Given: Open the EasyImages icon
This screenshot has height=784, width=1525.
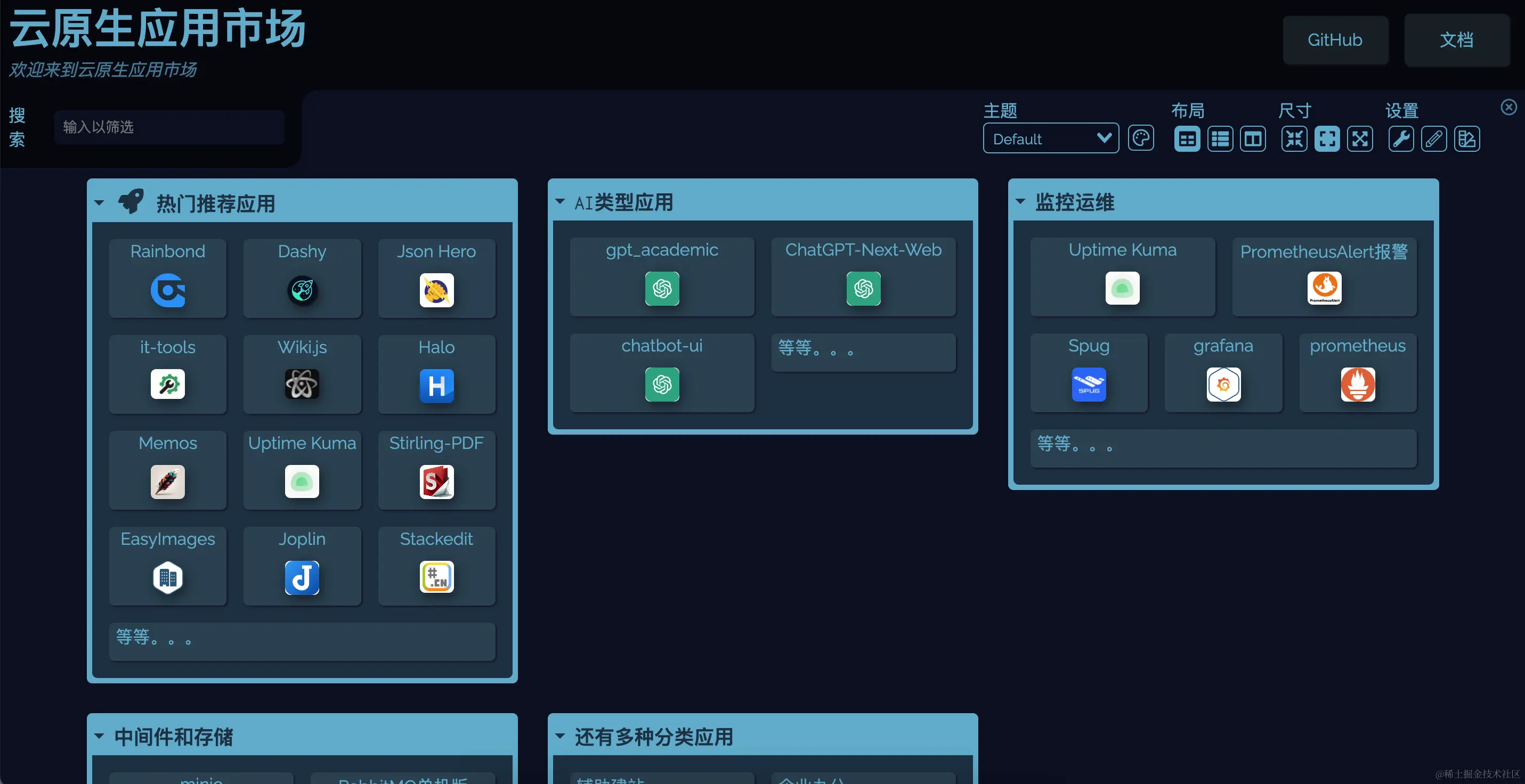Looking at the screenshot, I should (167, 577).
